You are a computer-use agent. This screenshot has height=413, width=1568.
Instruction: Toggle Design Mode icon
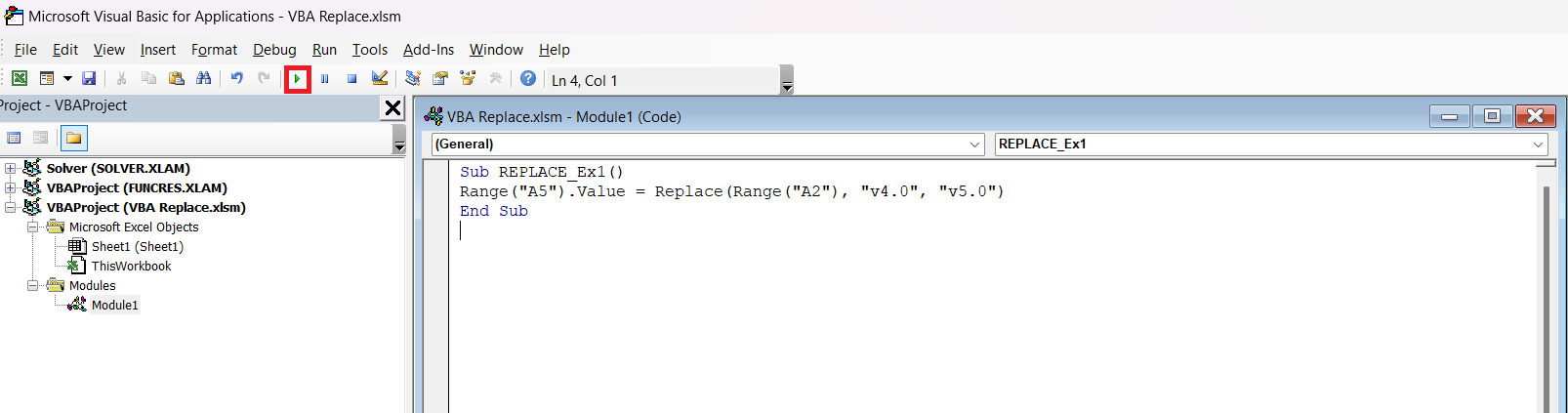[380, 79]
